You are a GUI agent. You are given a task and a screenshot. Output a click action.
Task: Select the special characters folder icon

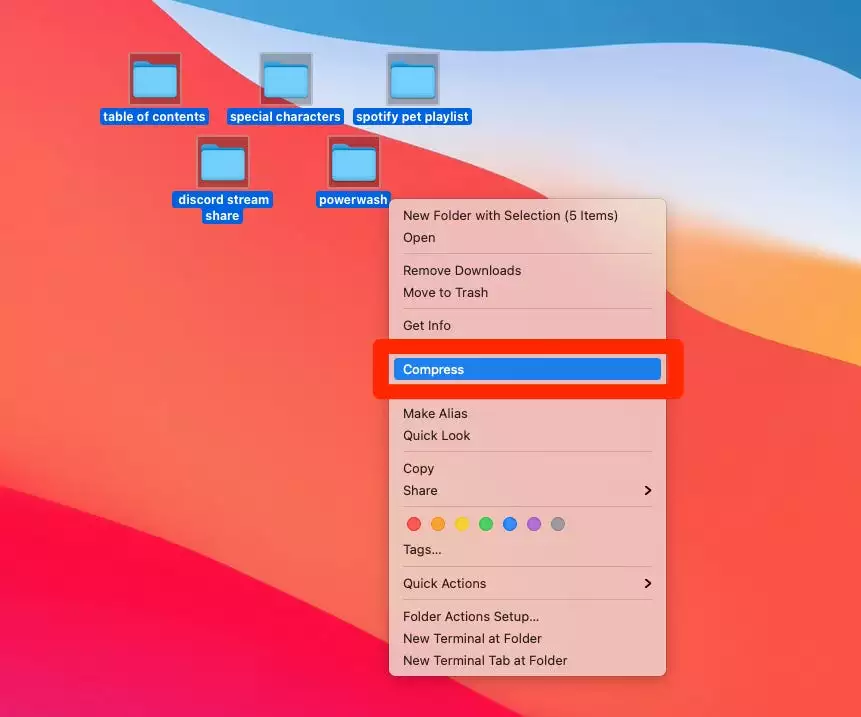286,79
